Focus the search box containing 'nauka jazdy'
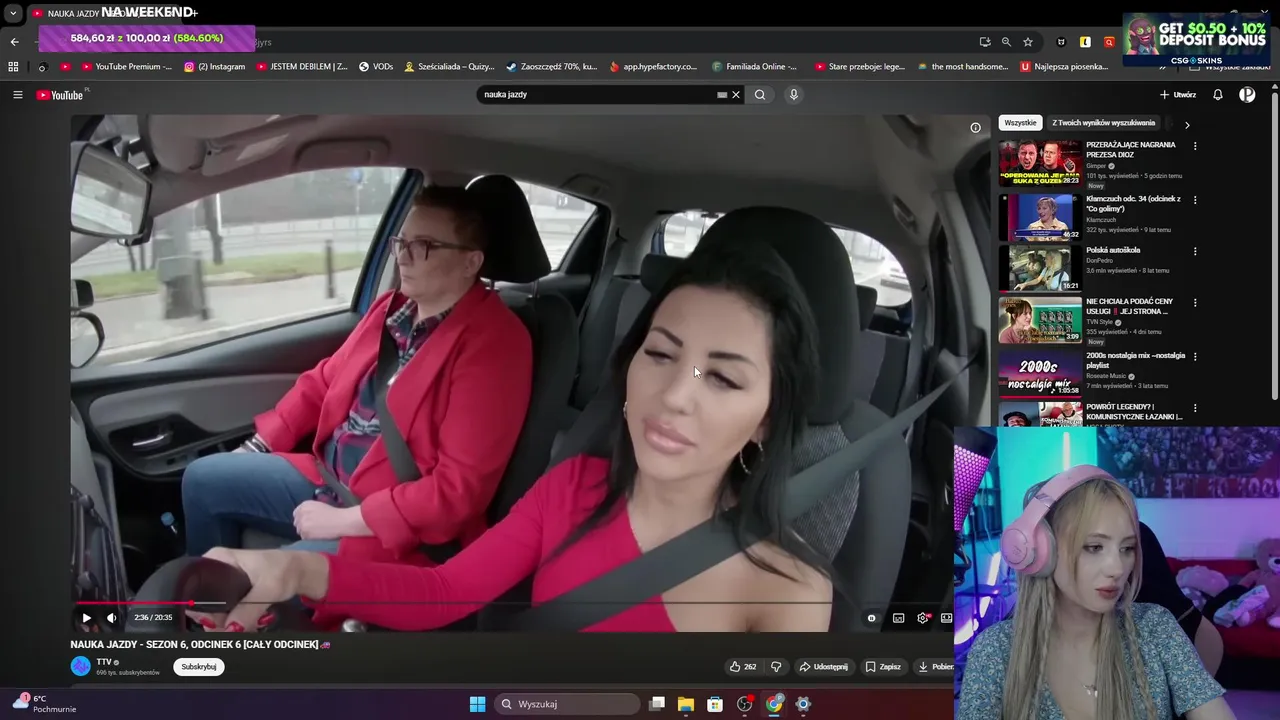Image resolution: width=1280 pixels, height=720 pixels. tap(595, 95)
